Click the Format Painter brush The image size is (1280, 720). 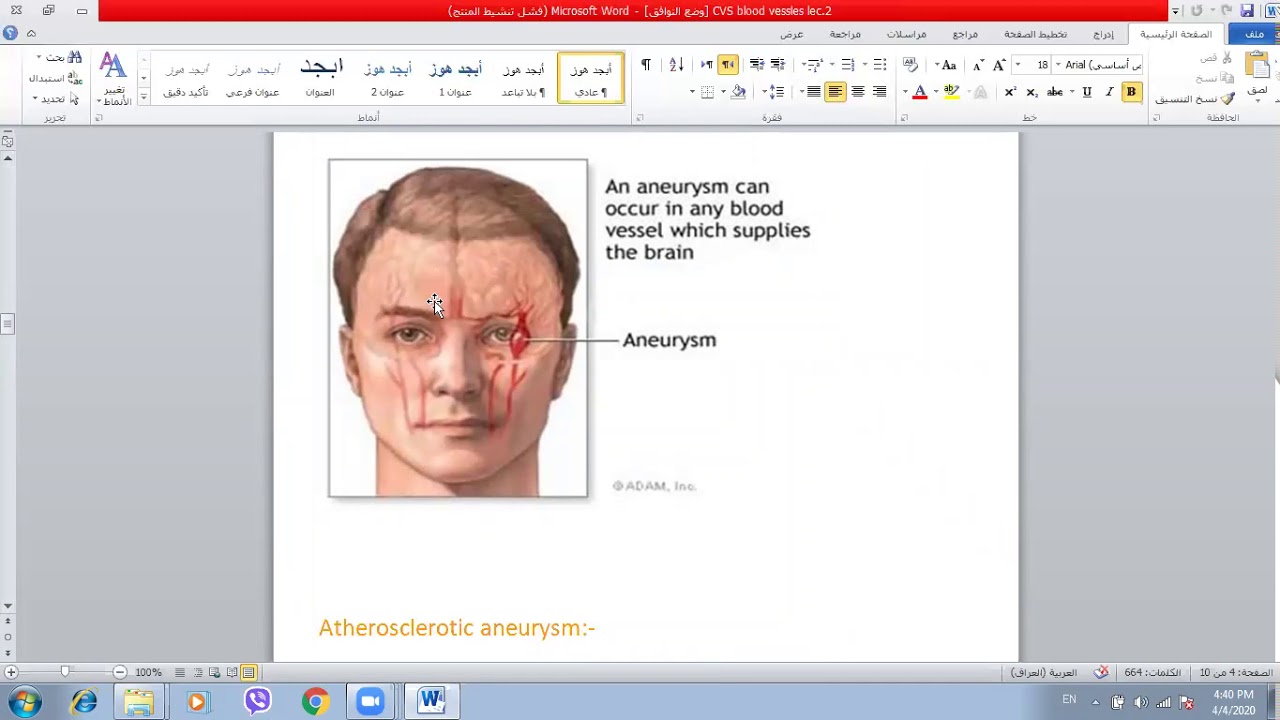1227,99
